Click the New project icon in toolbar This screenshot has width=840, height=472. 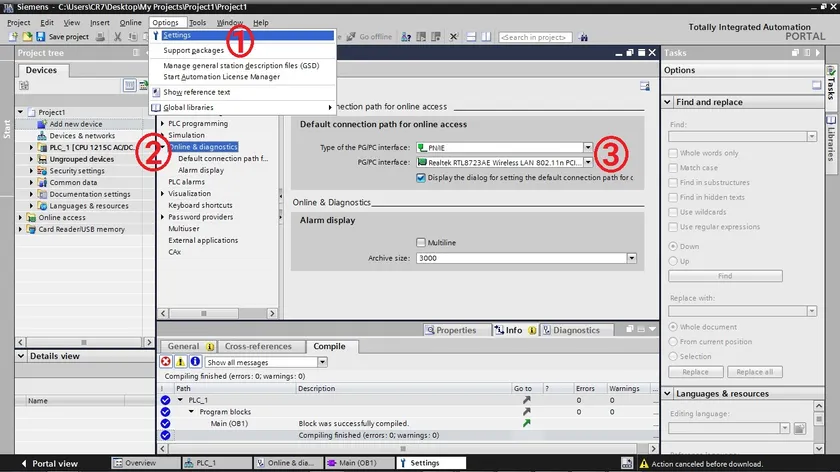coord(13,37)
